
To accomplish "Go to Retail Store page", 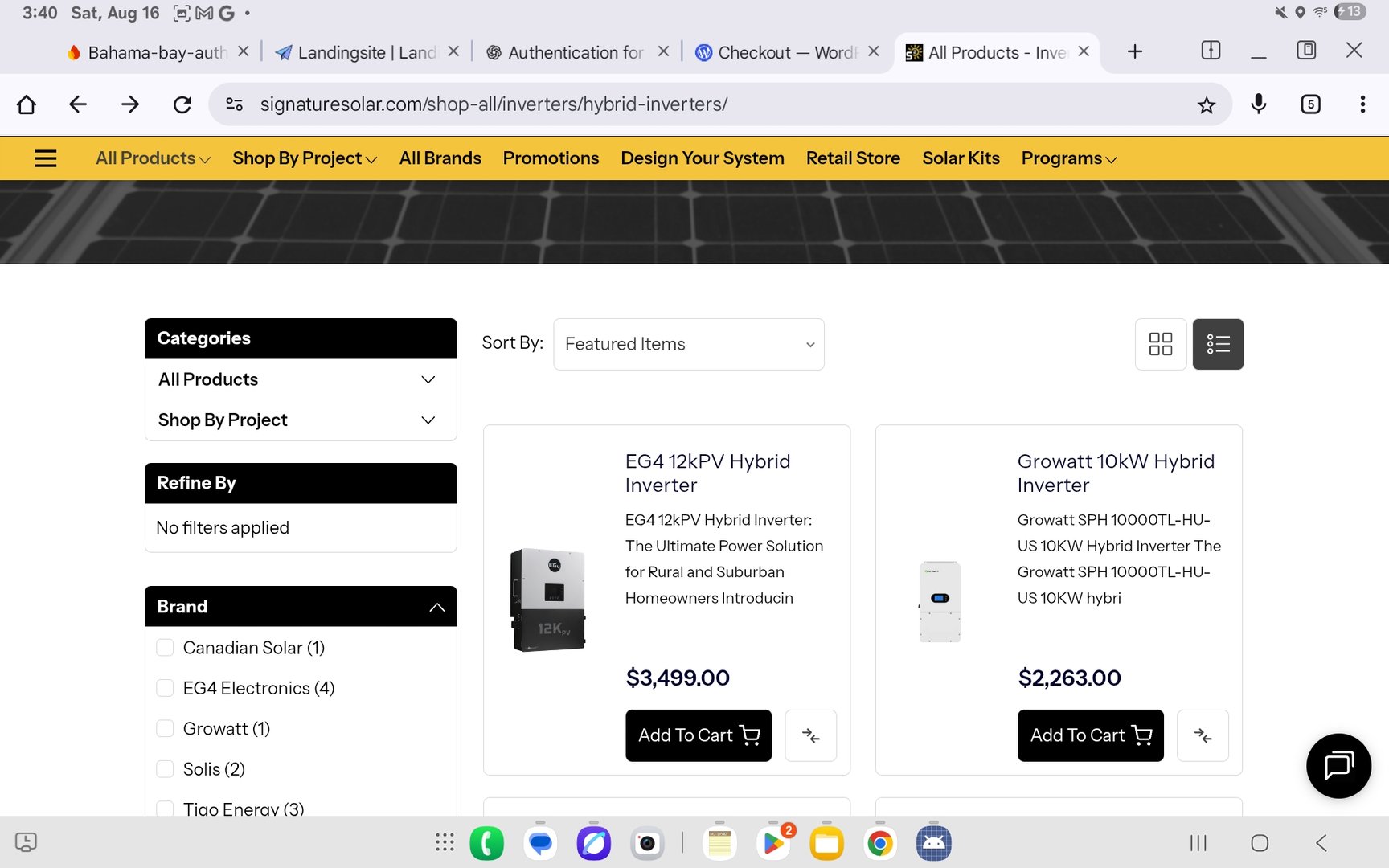I will [853, 158].
